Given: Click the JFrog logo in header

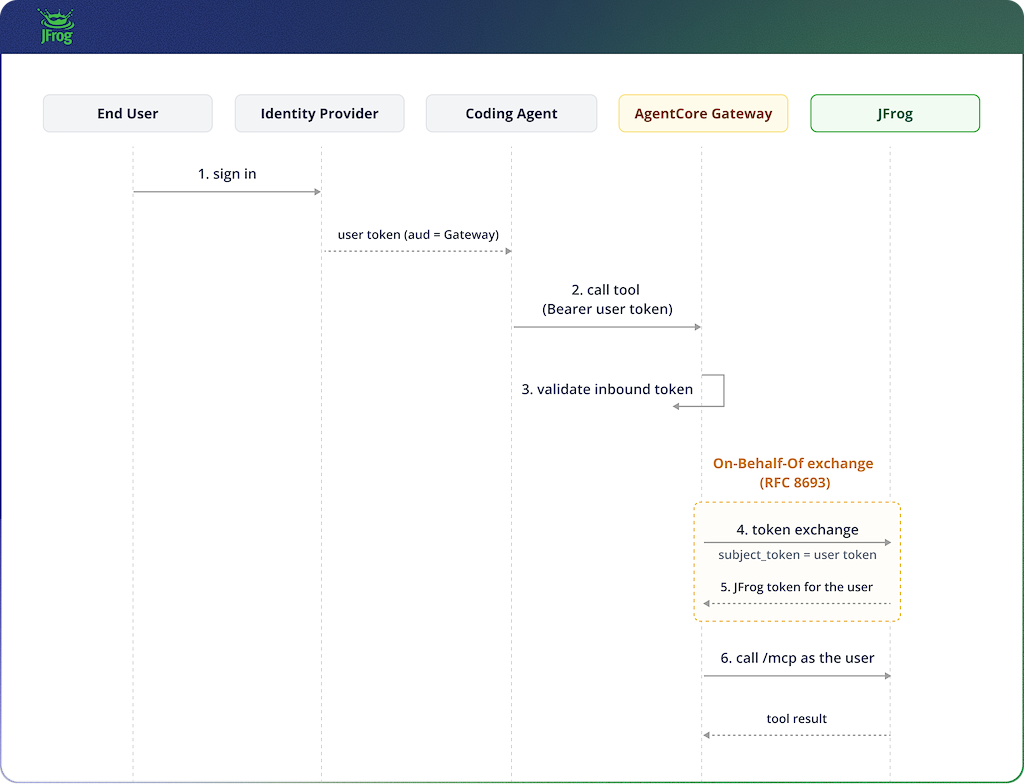Looking at the screenshot, I should coord(56,26).
